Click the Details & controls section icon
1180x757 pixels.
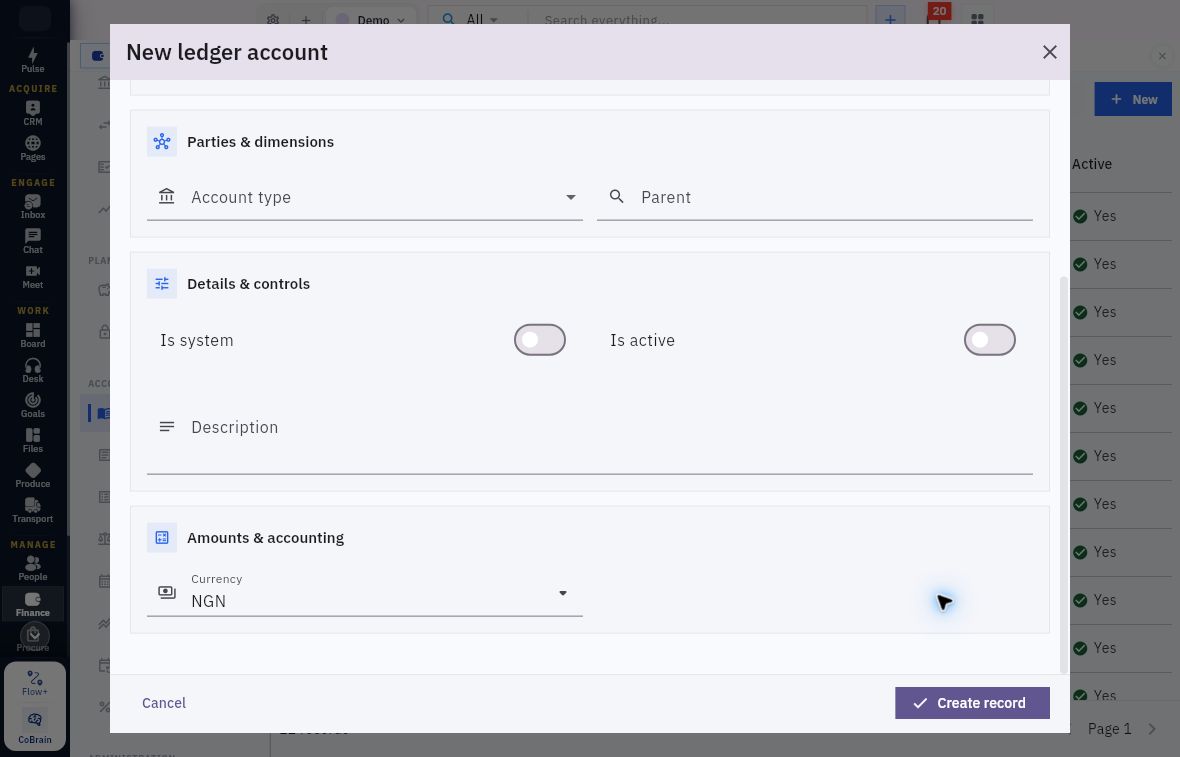point(162,284)
